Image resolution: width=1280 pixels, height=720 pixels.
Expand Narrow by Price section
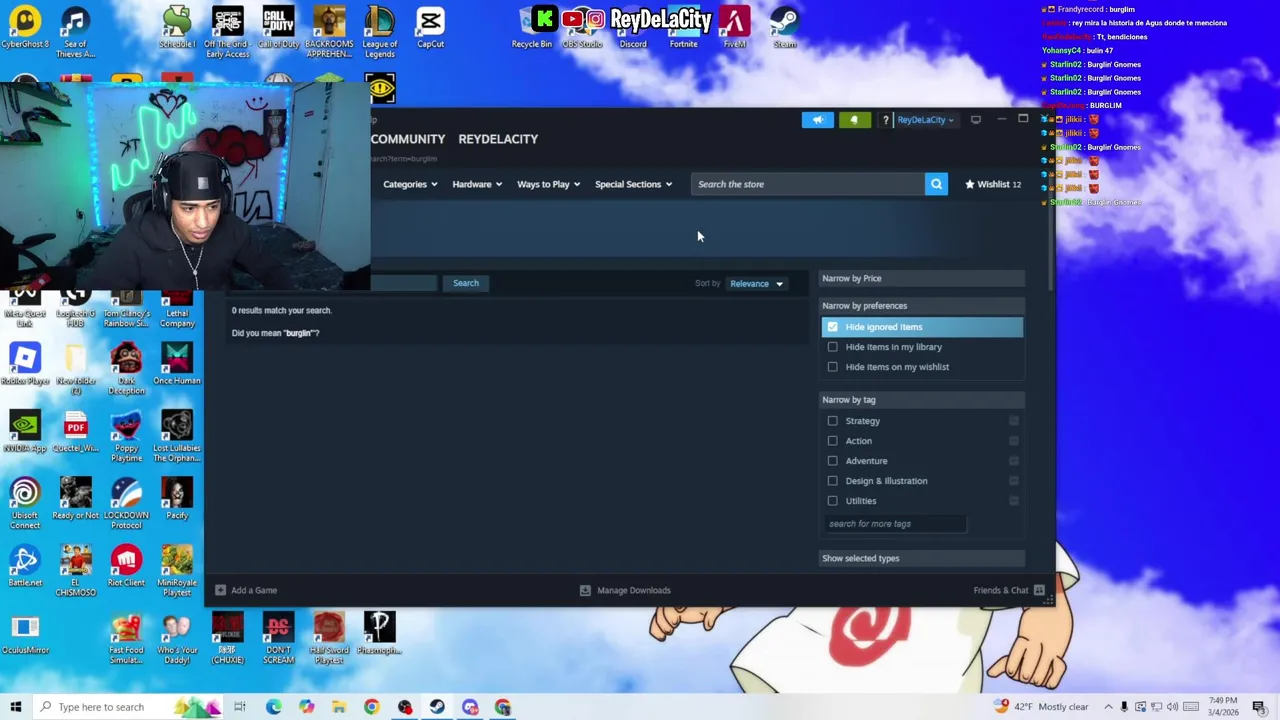point(922,278)
